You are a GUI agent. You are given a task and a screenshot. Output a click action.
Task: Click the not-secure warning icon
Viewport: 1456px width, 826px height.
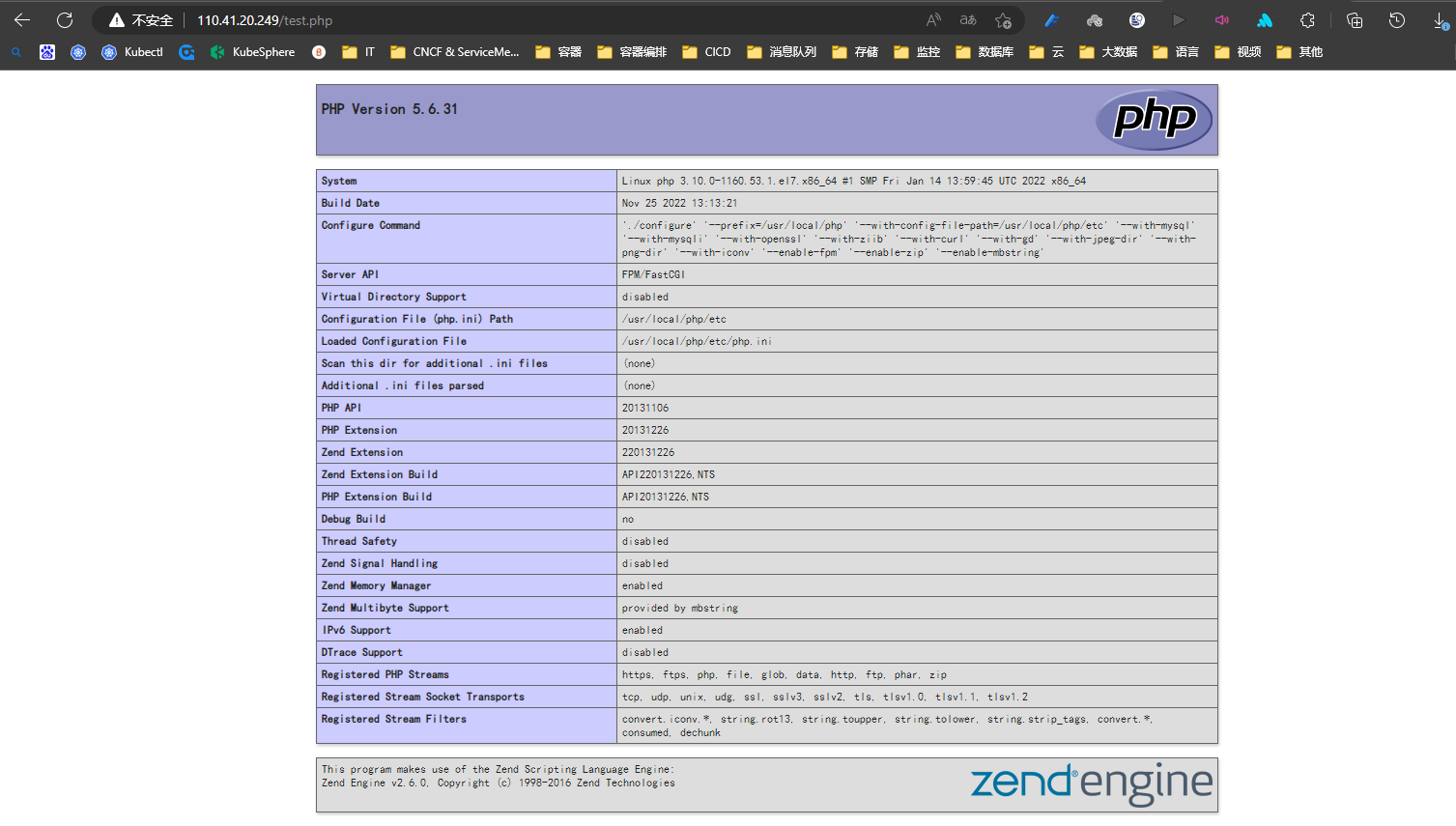click(117, 20)
